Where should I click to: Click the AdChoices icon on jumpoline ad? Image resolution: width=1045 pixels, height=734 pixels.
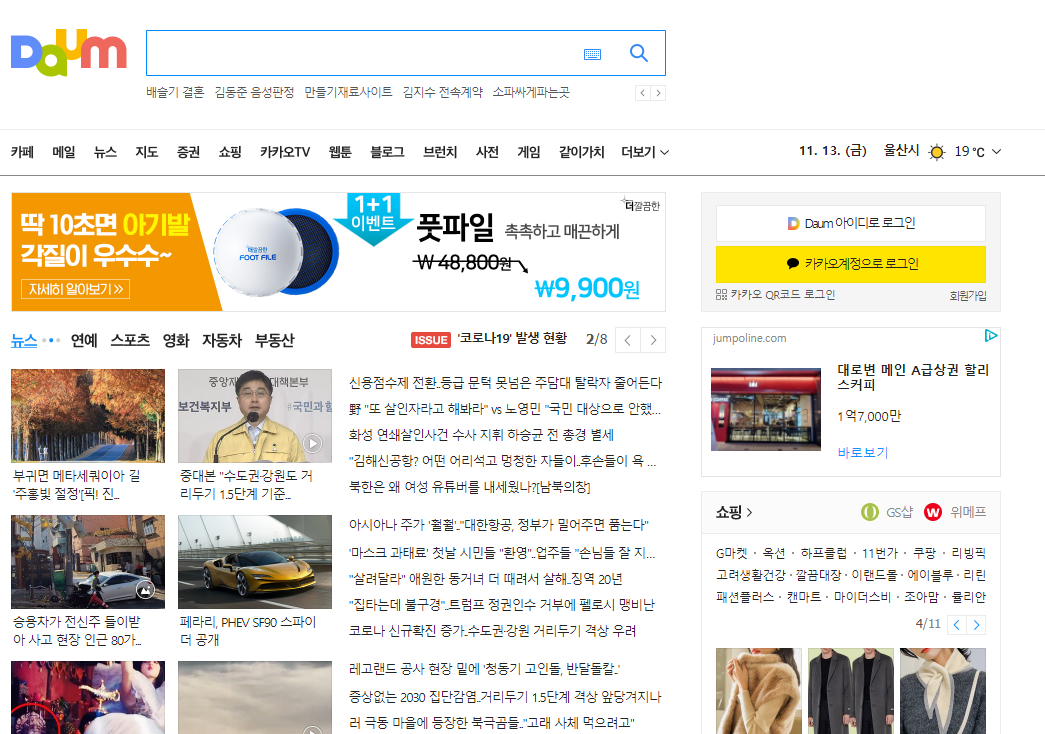click(990, 337)
